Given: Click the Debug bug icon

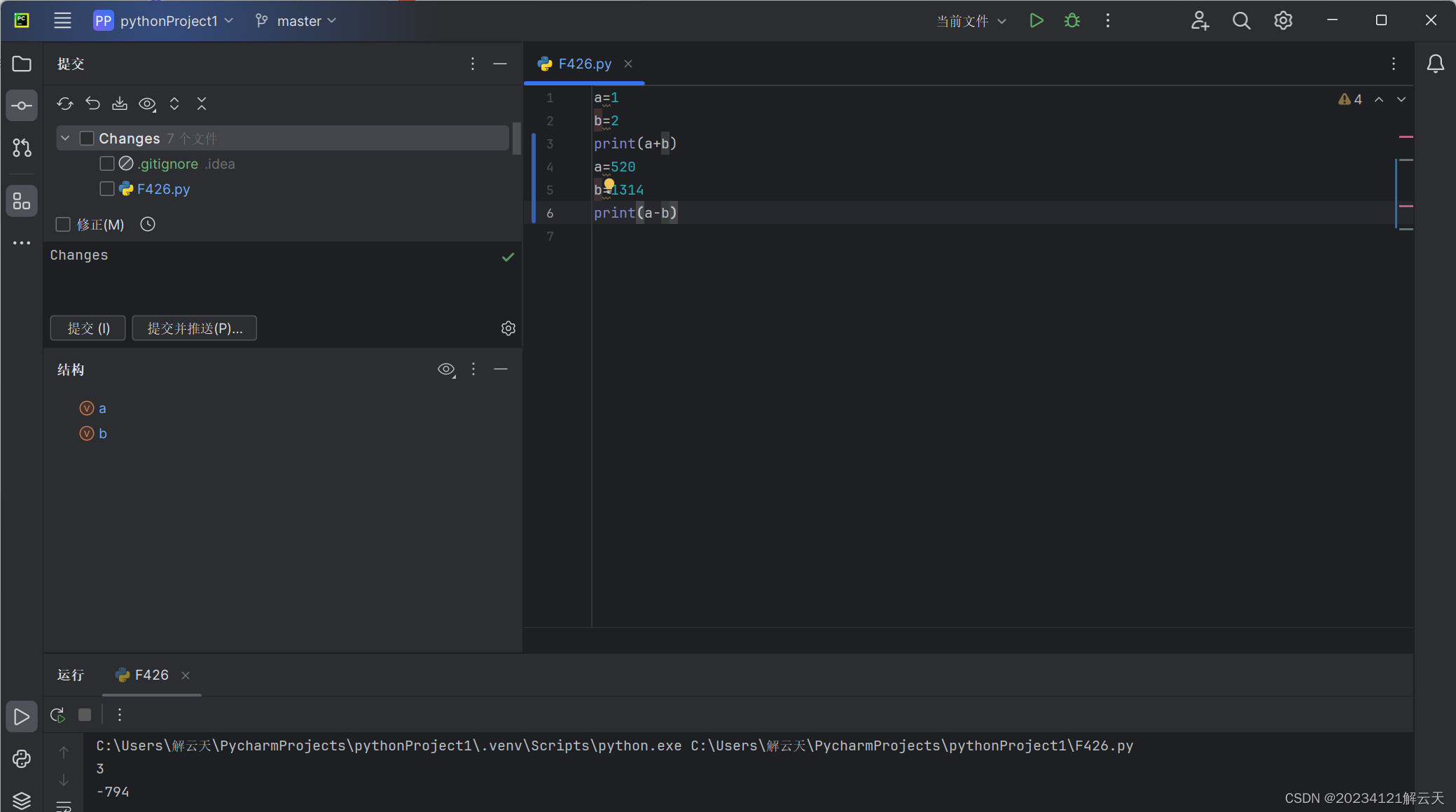Looking at the screenshot, I should point(1072,21).
